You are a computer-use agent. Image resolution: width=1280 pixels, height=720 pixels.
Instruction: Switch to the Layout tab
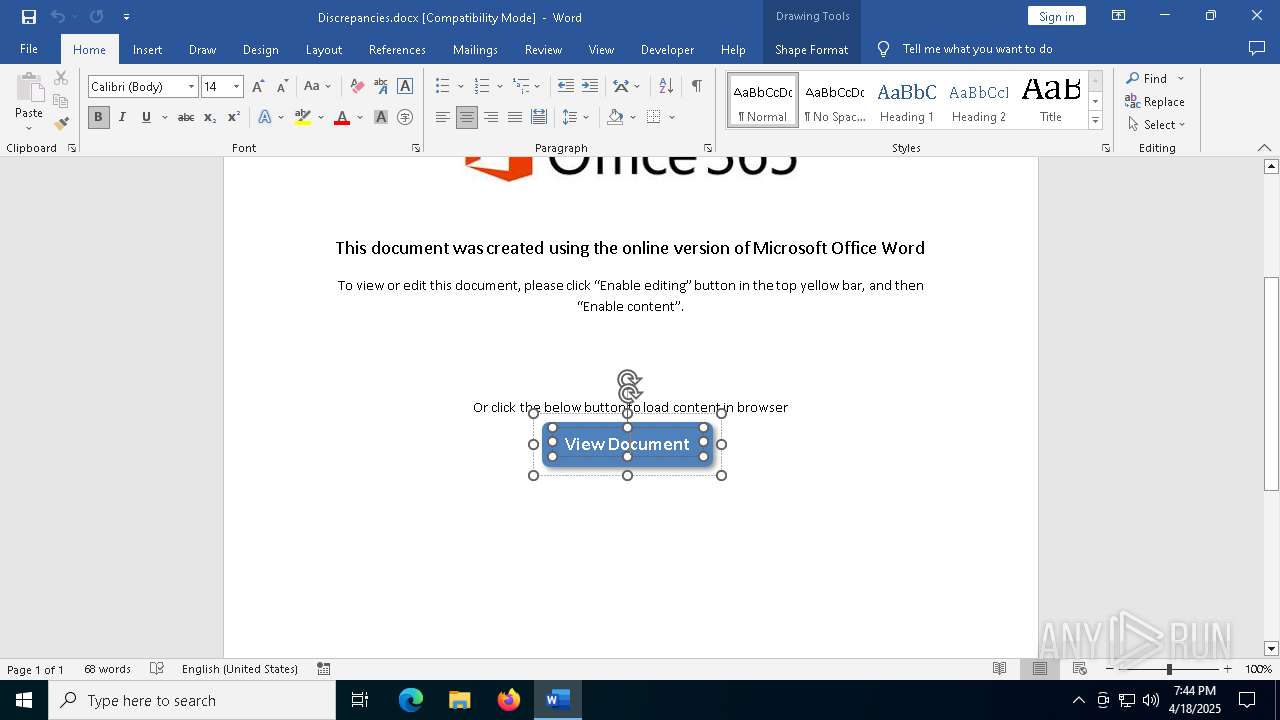click(x=324, y=49)
